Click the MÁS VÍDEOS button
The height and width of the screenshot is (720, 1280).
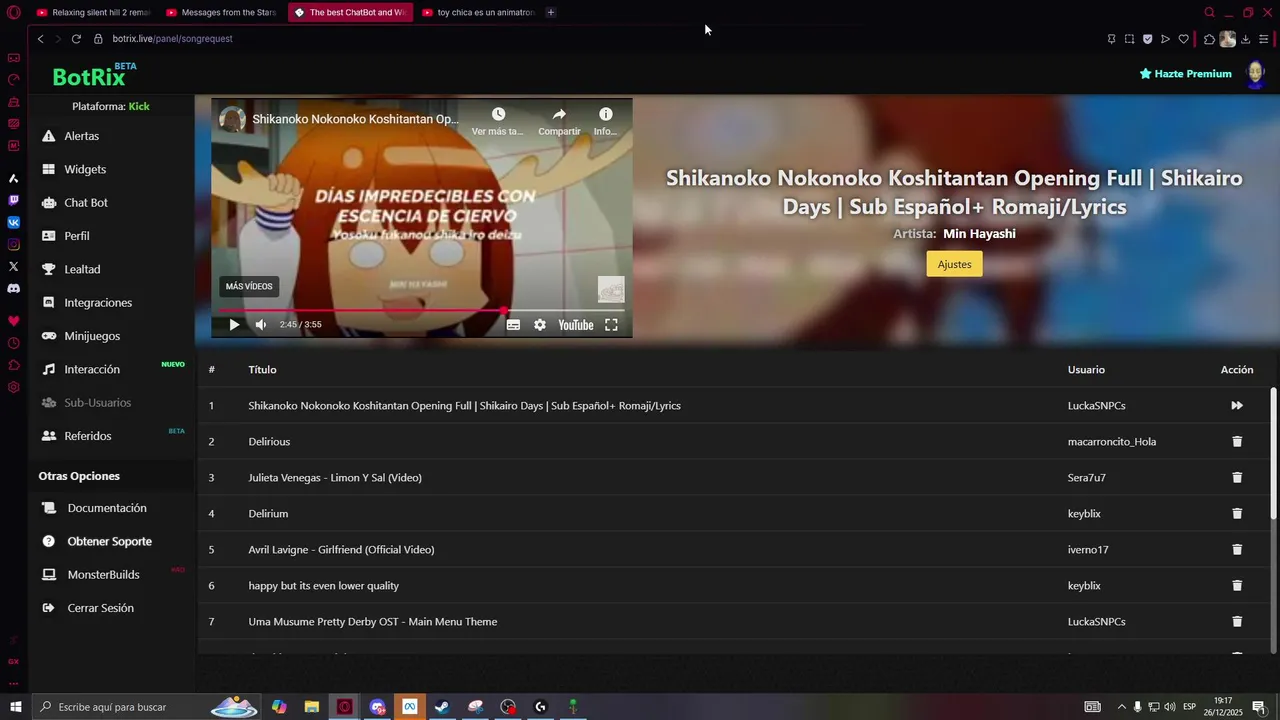coord(249,287)
